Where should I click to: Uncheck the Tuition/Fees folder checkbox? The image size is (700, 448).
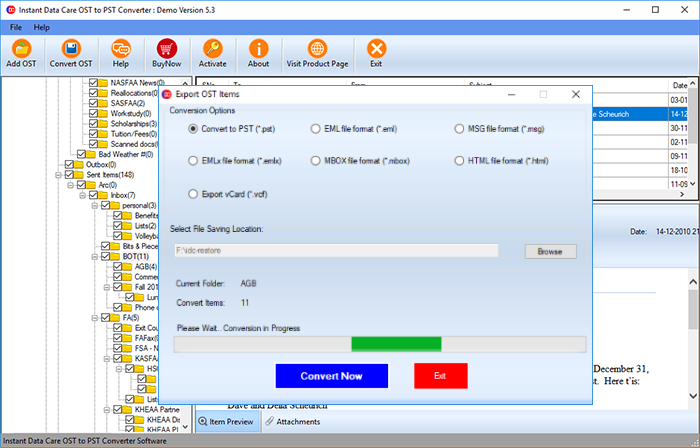click(x=93, y=134)
